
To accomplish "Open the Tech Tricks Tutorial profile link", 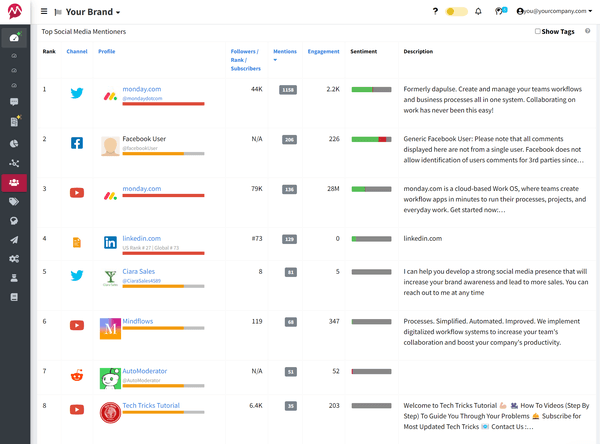I will tap(151, 405).
